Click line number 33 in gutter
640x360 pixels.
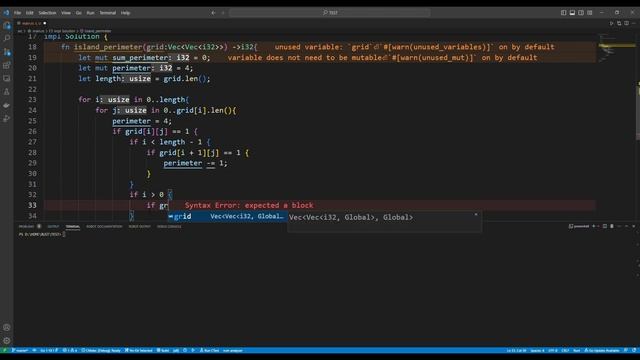tap(32, 205)
